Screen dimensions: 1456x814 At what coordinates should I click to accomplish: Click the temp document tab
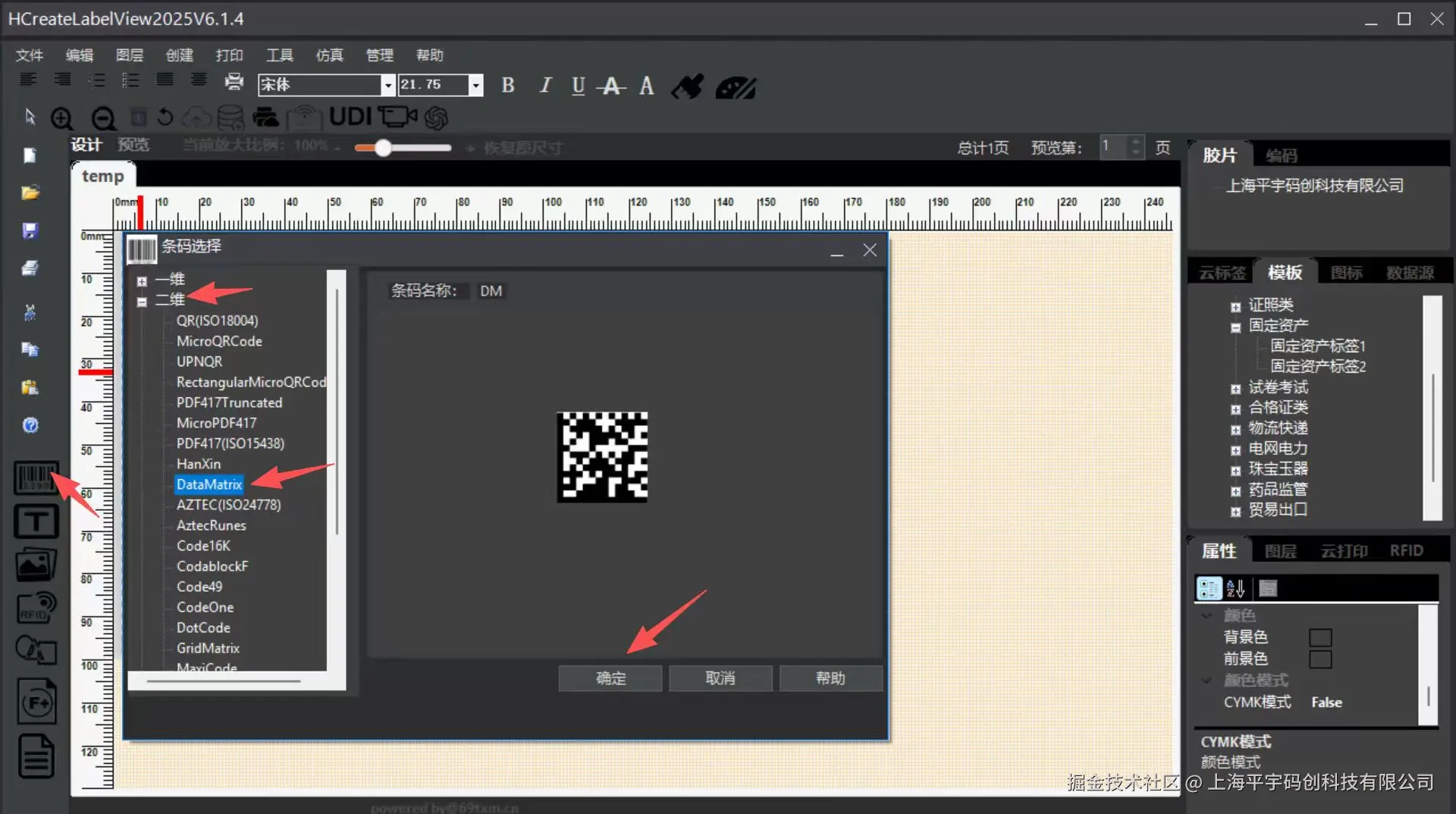click(x=103, y=177)
